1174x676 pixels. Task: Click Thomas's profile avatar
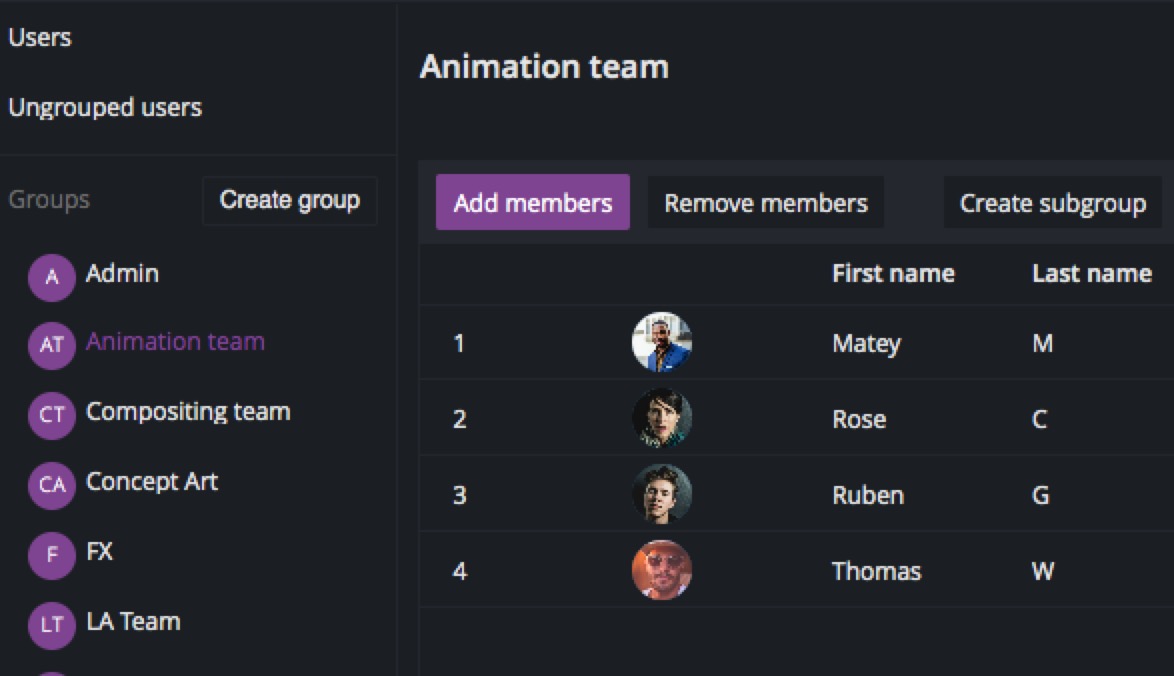pos(662,571)
